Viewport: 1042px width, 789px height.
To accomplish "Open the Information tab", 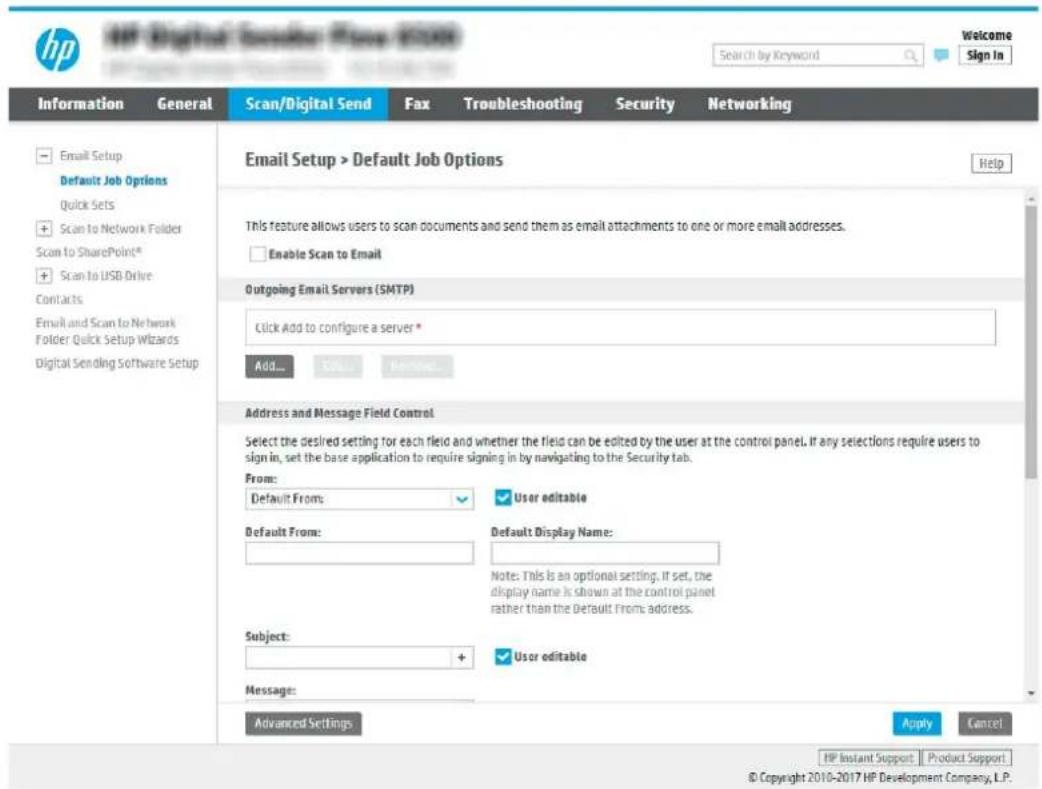I will click(80, 104).
